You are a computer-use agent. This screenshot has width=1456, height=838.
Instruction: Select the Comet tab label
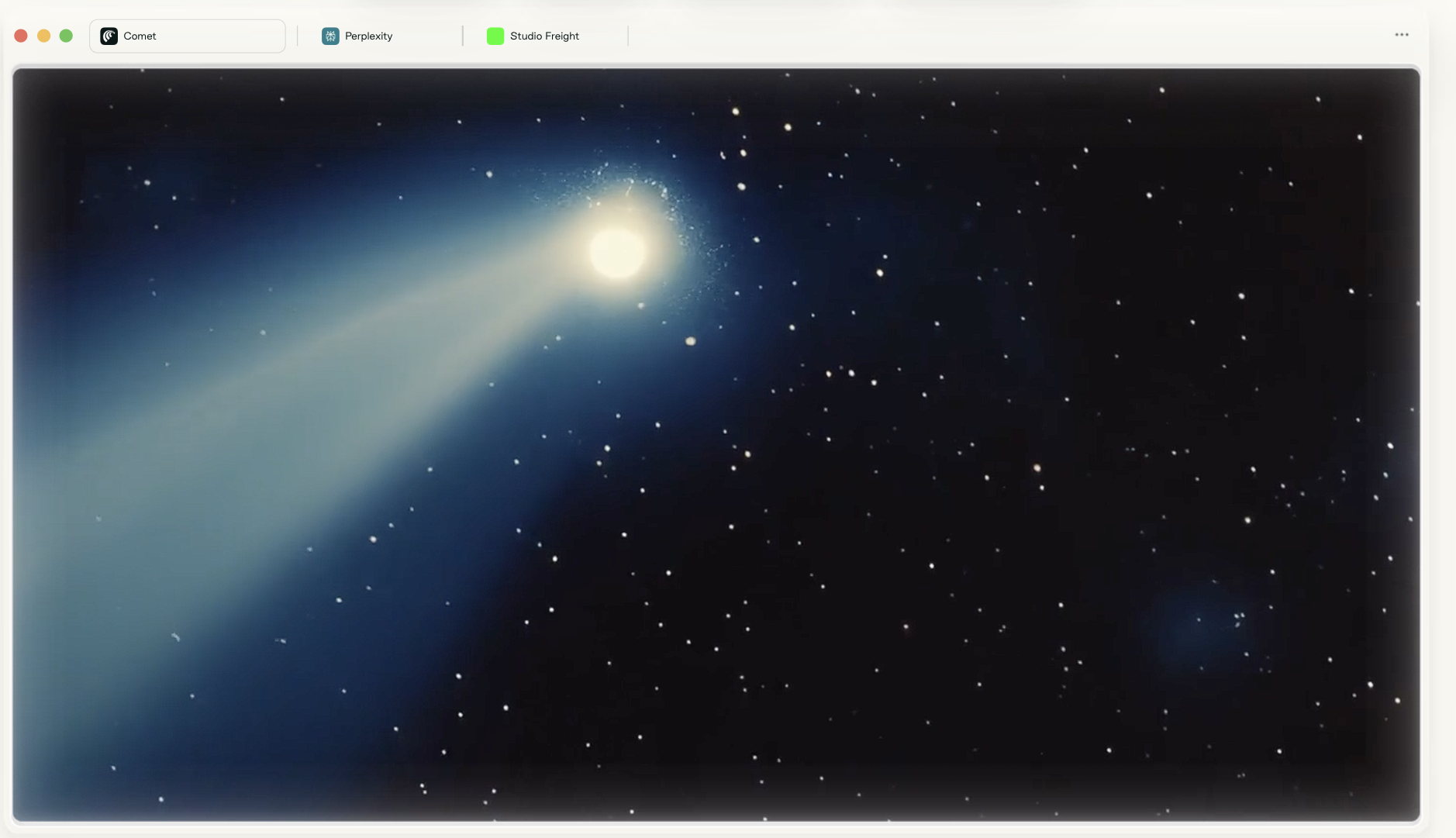140,36
